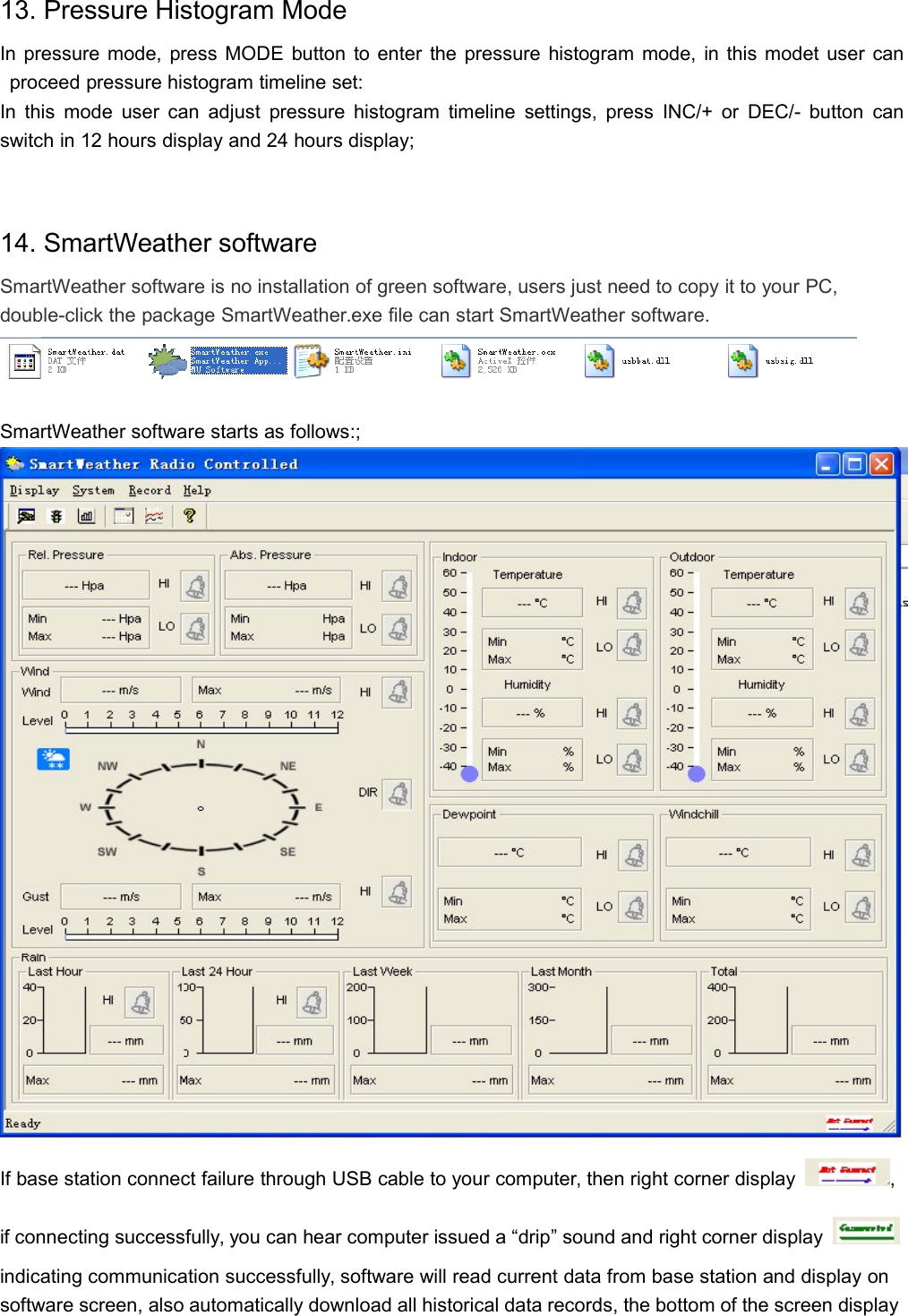Select the usbbat.dll file icon
Screen dimensions: 908x1316
coord(599,361)
